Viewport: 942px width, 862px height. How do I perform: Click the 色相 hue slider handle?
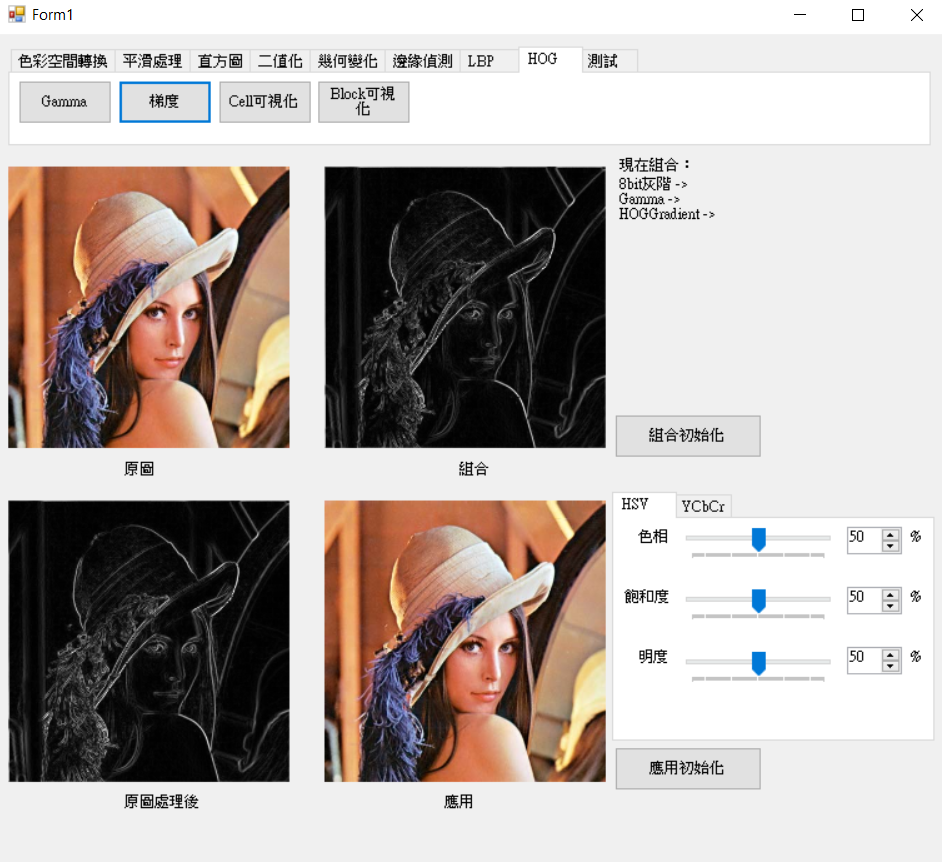tap(759, 539)
